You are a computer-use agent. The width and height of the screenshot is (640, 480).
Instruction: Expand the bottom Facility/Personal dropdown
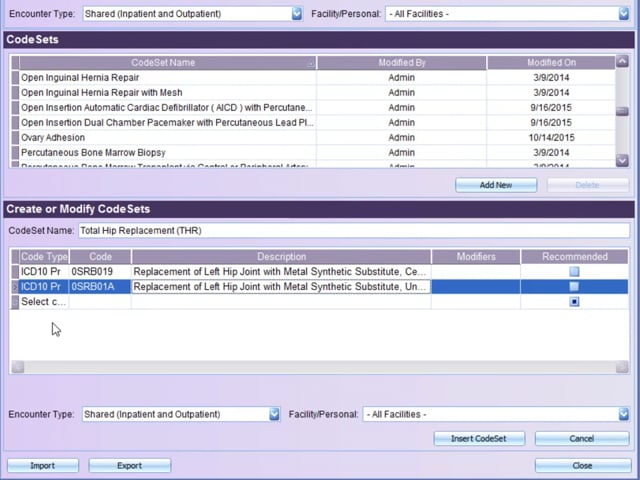(x=623, y=414)
